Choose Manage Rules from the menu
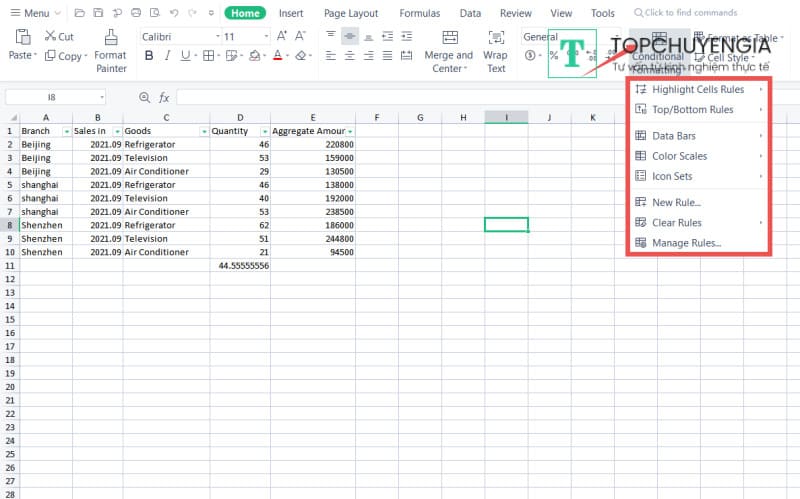 [686, 243]
